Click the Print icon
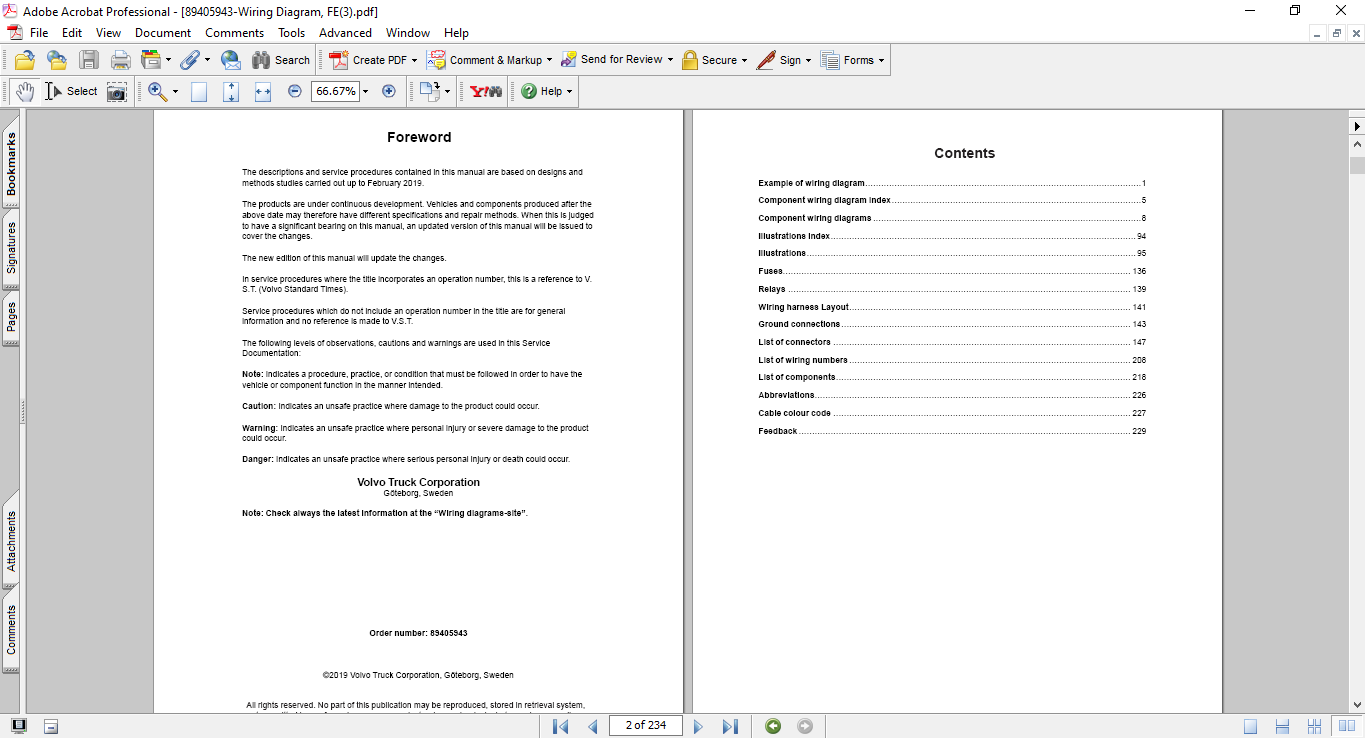1365x738 pixels. [x=121, y=60]
